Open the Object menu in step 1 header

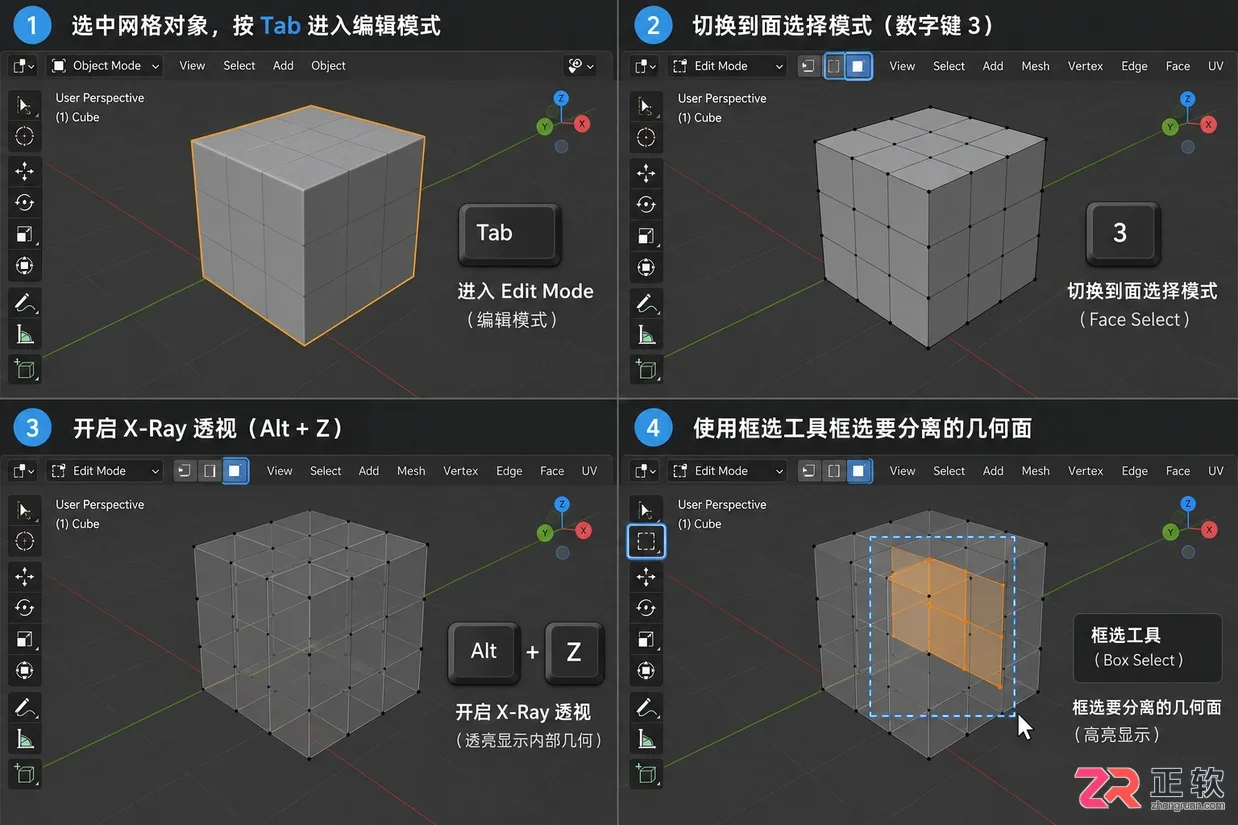click(x=328, y=65)
